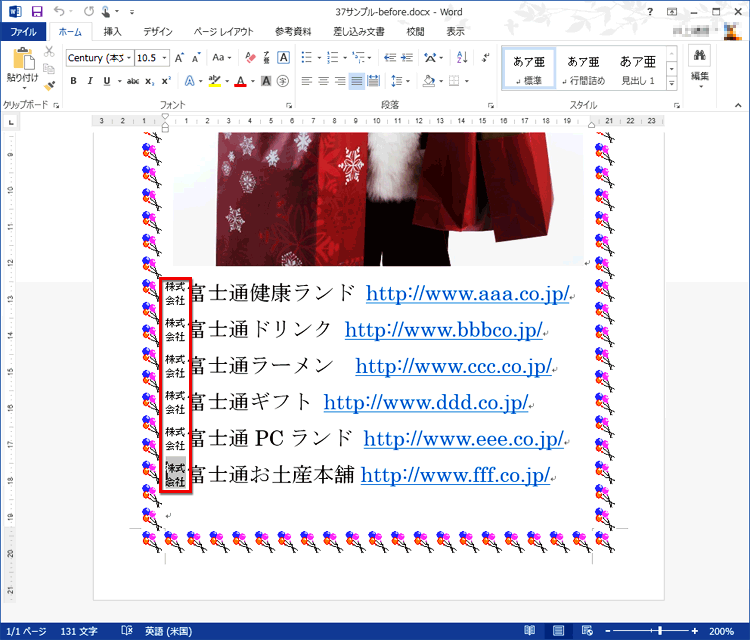
Task: Apply red font color button
Action: point(240,81)
